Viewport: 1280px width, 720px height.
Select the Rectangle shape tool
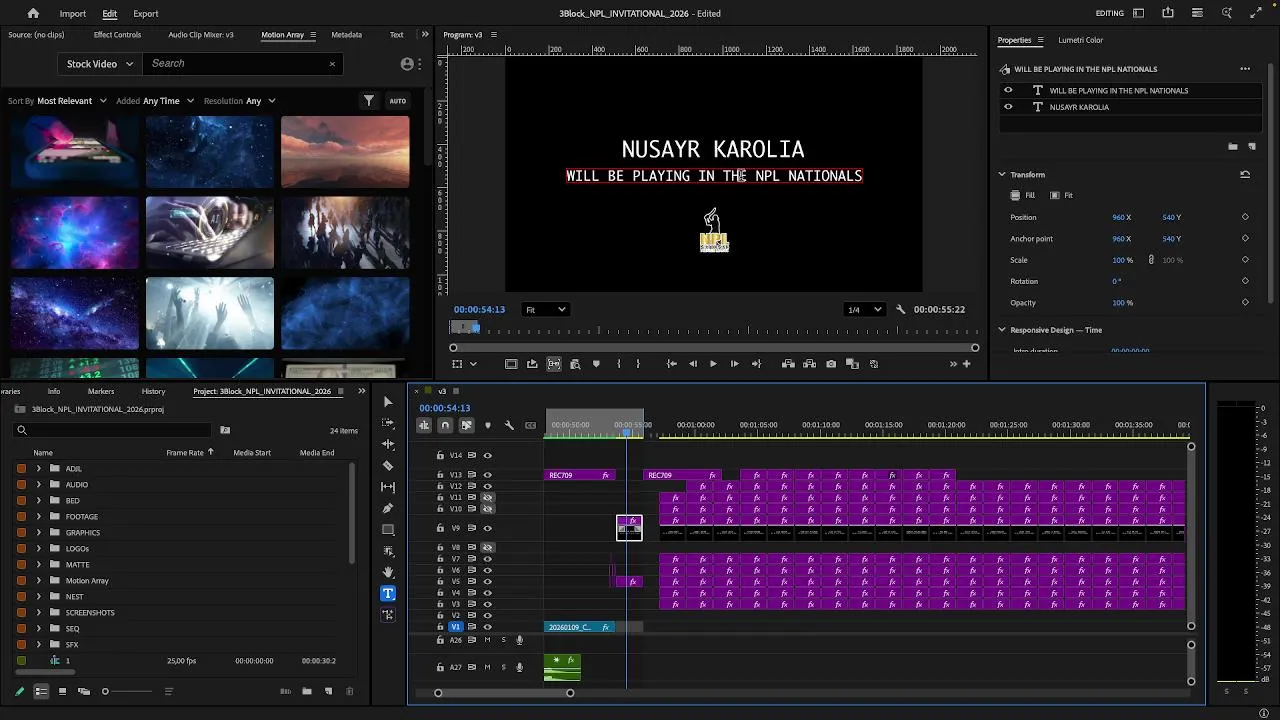point(388,530)
